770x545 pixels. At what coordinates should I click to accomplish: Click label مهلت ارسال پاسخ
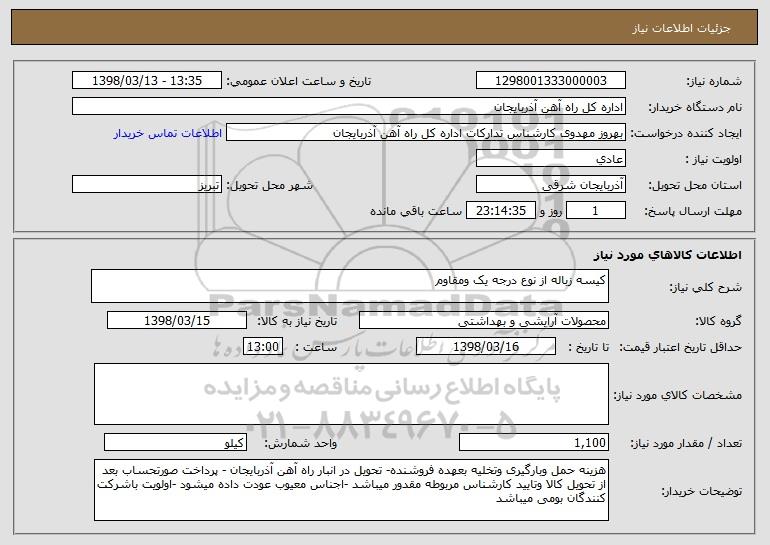[693, 212]
